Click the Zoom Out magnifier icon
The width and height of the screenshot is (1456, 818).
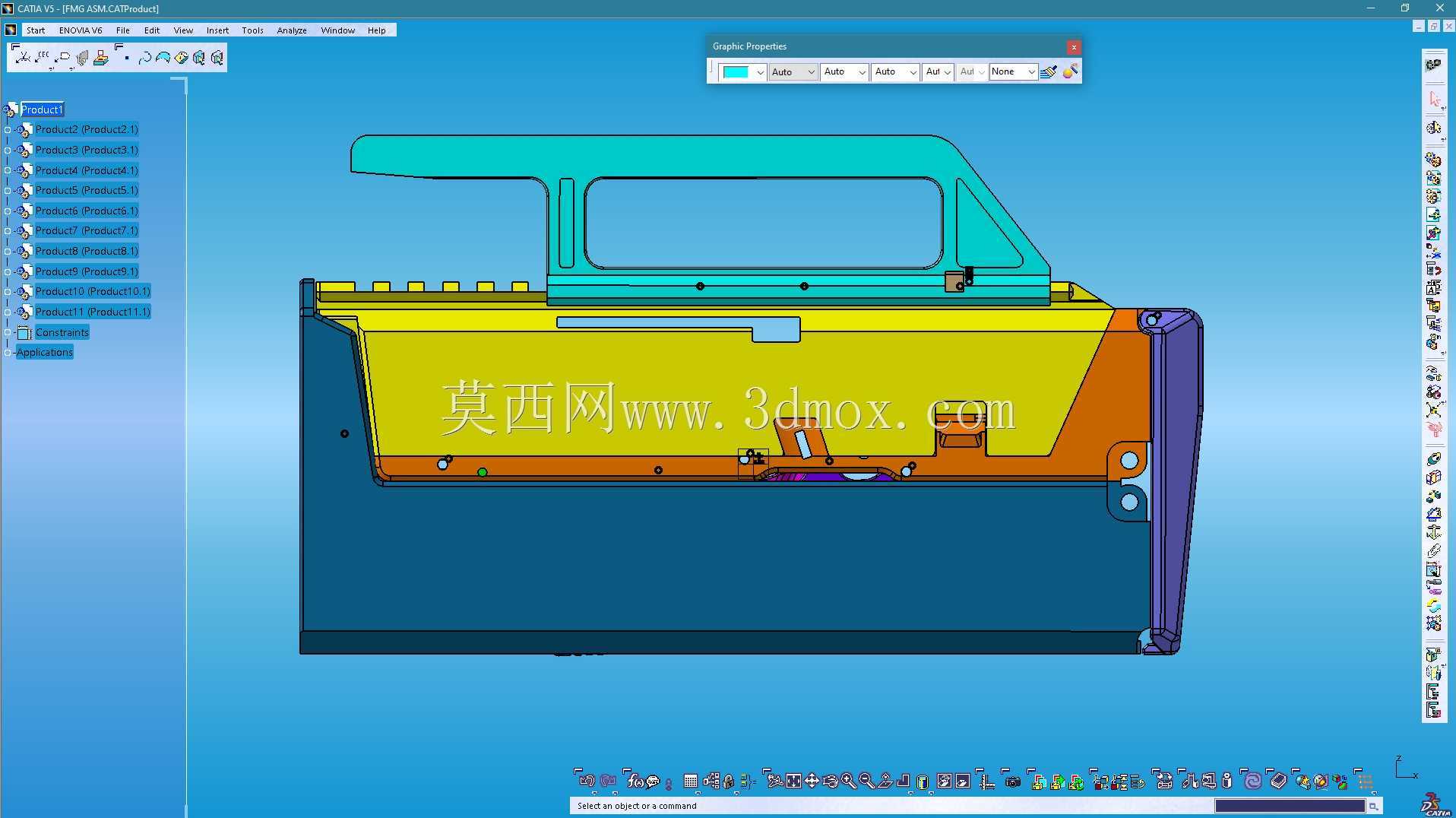[866, 781]
